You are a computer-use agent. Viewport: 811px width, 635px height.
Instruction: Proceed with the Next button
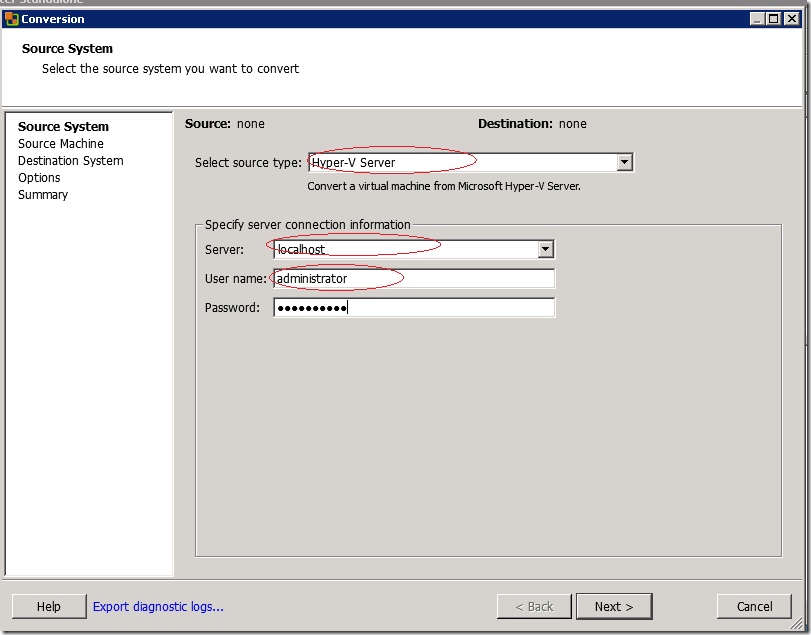[613, 606]
